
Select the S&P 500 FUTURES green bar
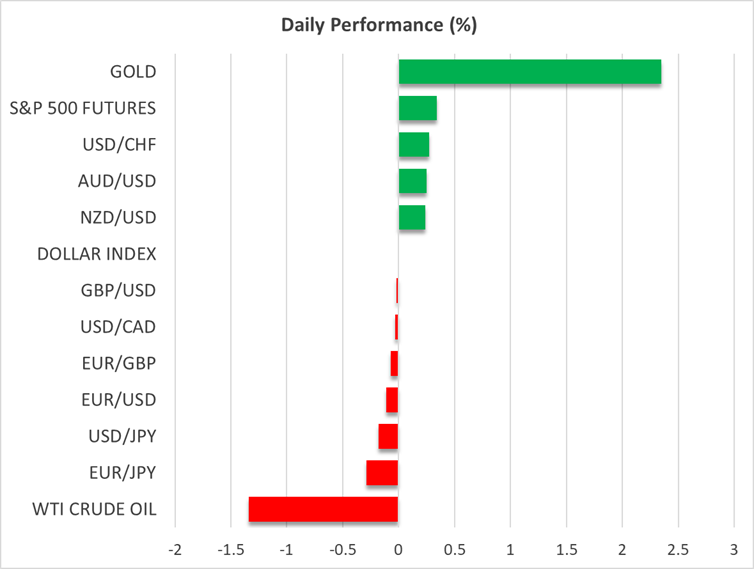tap(417, 108)
